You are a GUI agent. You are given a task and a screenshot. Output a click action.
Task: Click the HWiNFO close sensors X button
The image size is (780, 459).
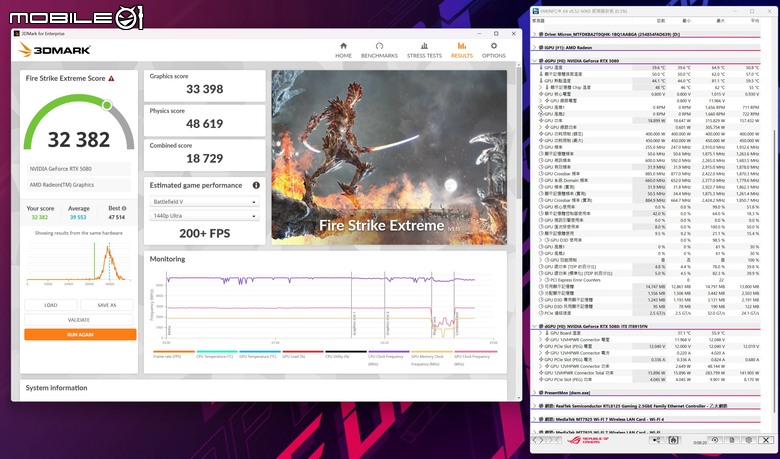coord(766,440)
